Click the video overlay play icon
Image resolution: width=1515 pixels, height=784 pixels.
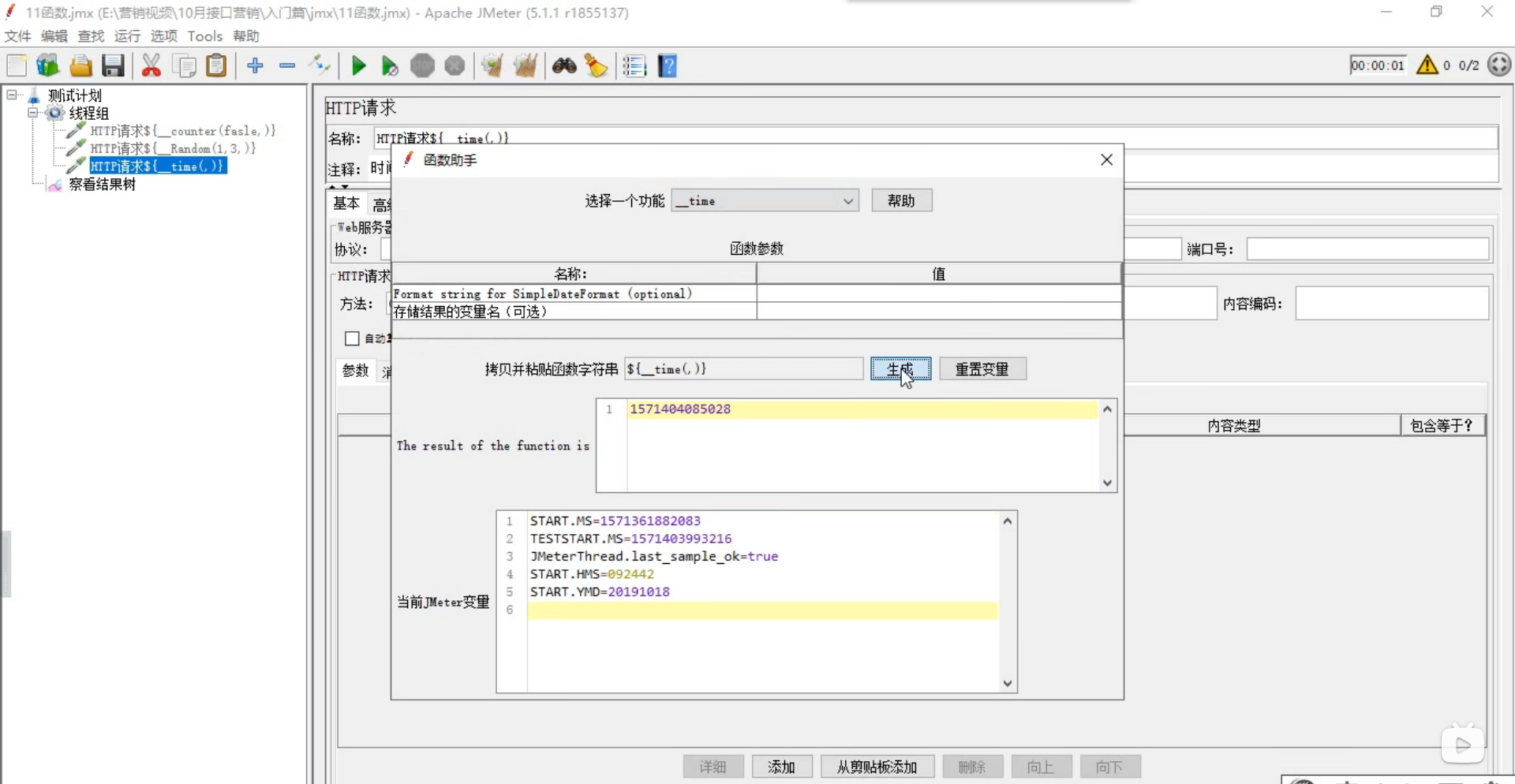(1463, 745)
